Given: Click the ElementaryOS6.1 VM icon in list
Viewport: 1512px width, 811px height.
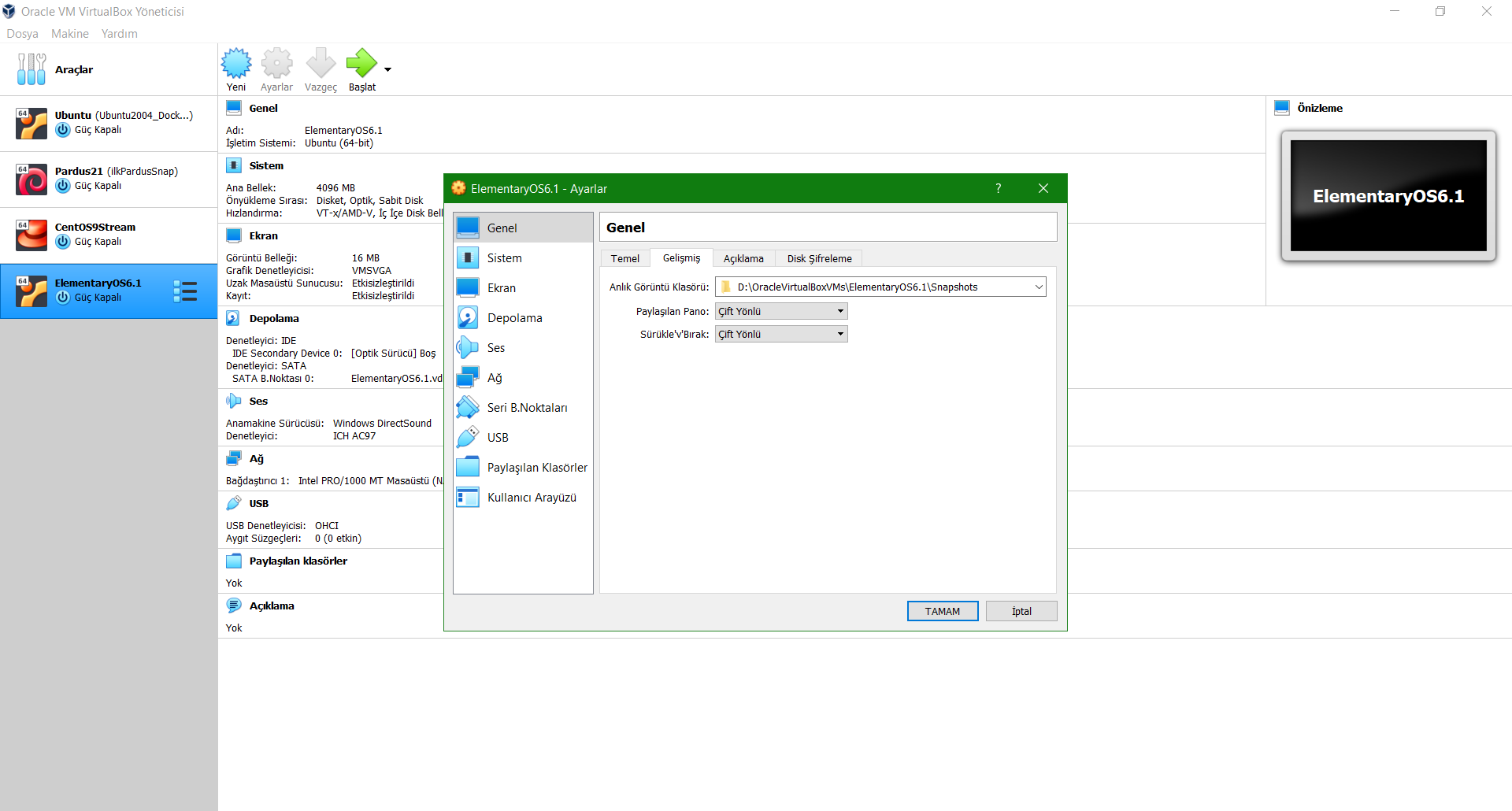Looking at the screenshot, I should 31,291.
